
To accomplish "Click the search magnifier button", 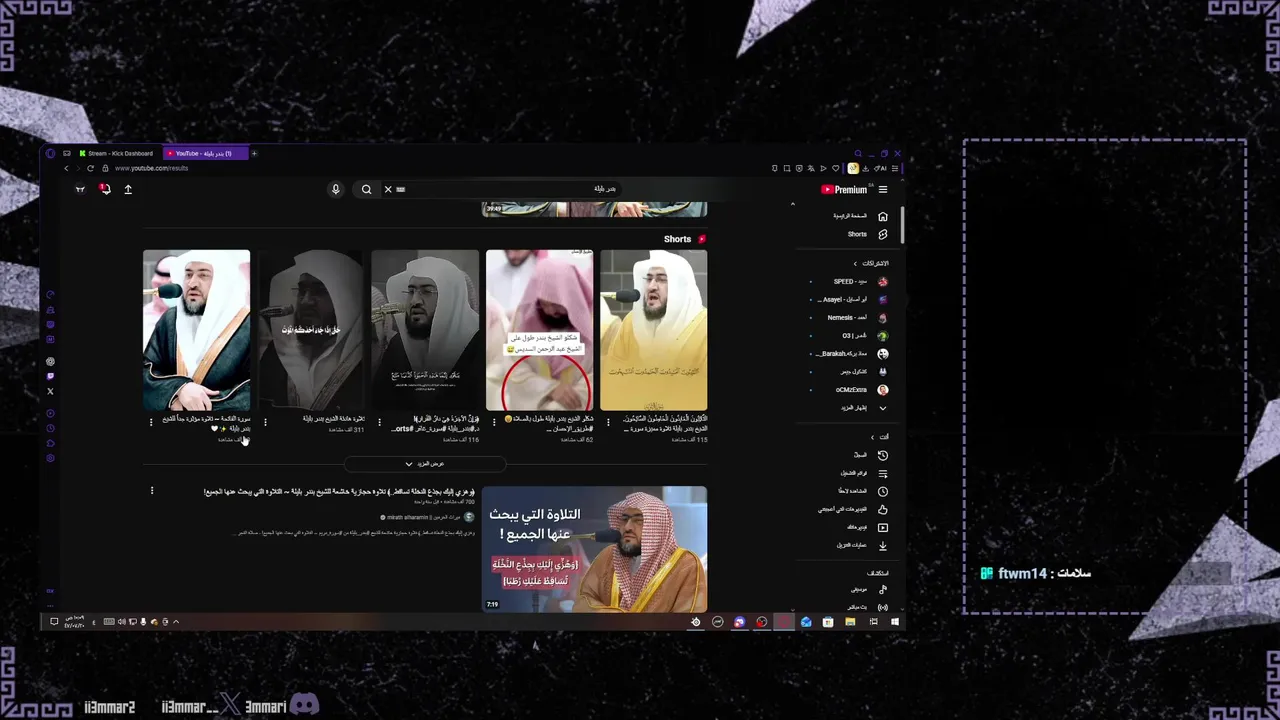I will click(x=366, y=189).
